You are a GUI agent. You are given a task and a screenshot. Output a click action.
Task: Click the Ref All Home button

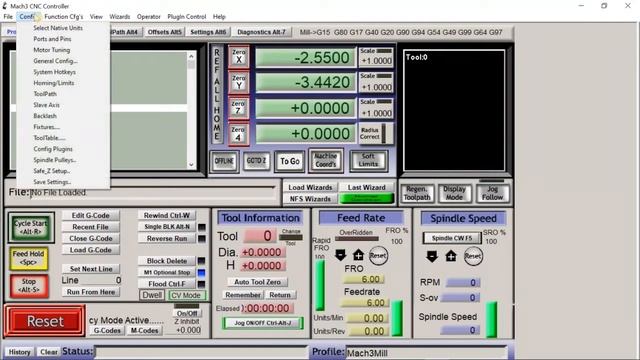(x=217, y=95)
